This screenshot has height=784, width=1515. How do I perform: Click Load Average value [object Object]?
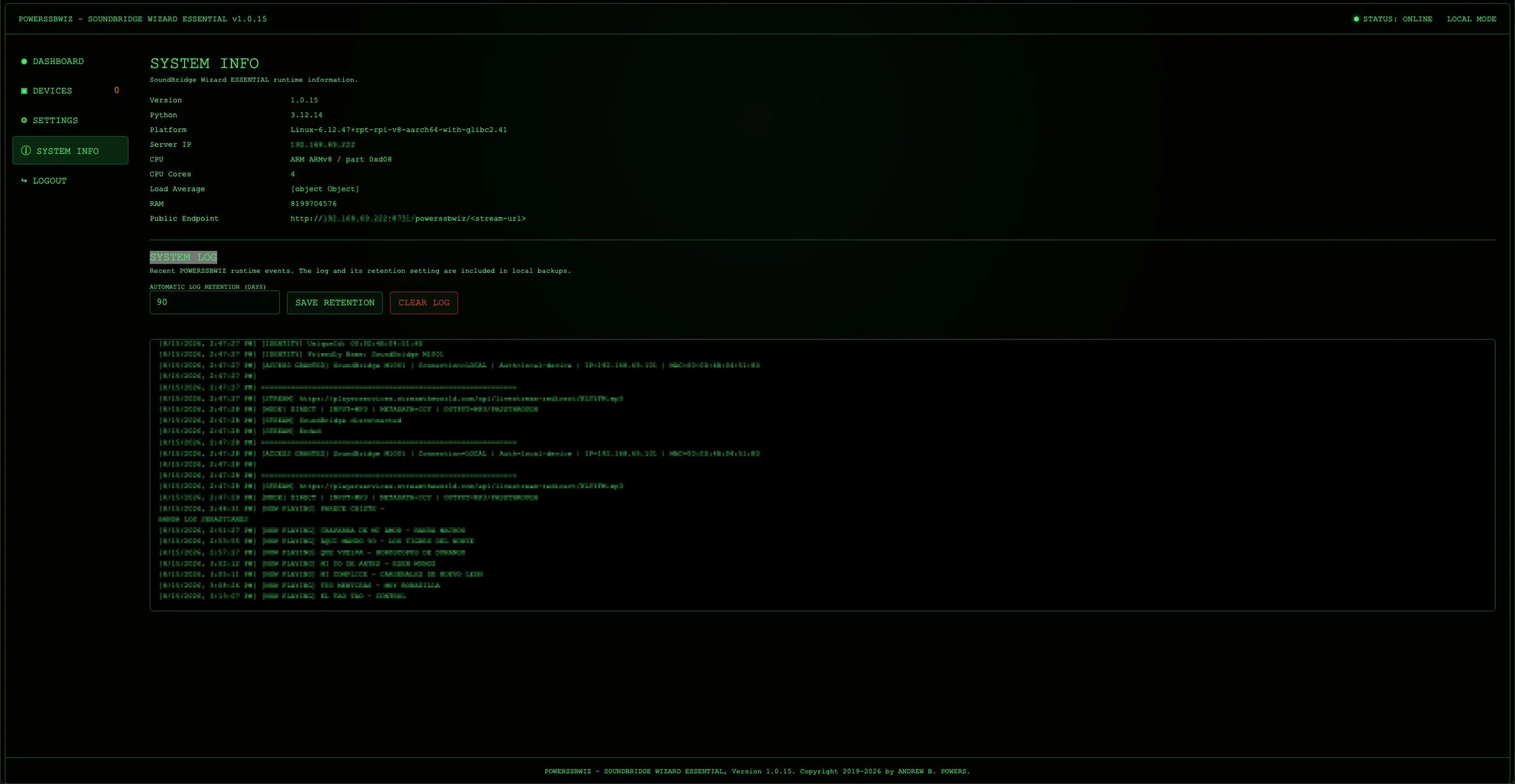click(324, 189)
